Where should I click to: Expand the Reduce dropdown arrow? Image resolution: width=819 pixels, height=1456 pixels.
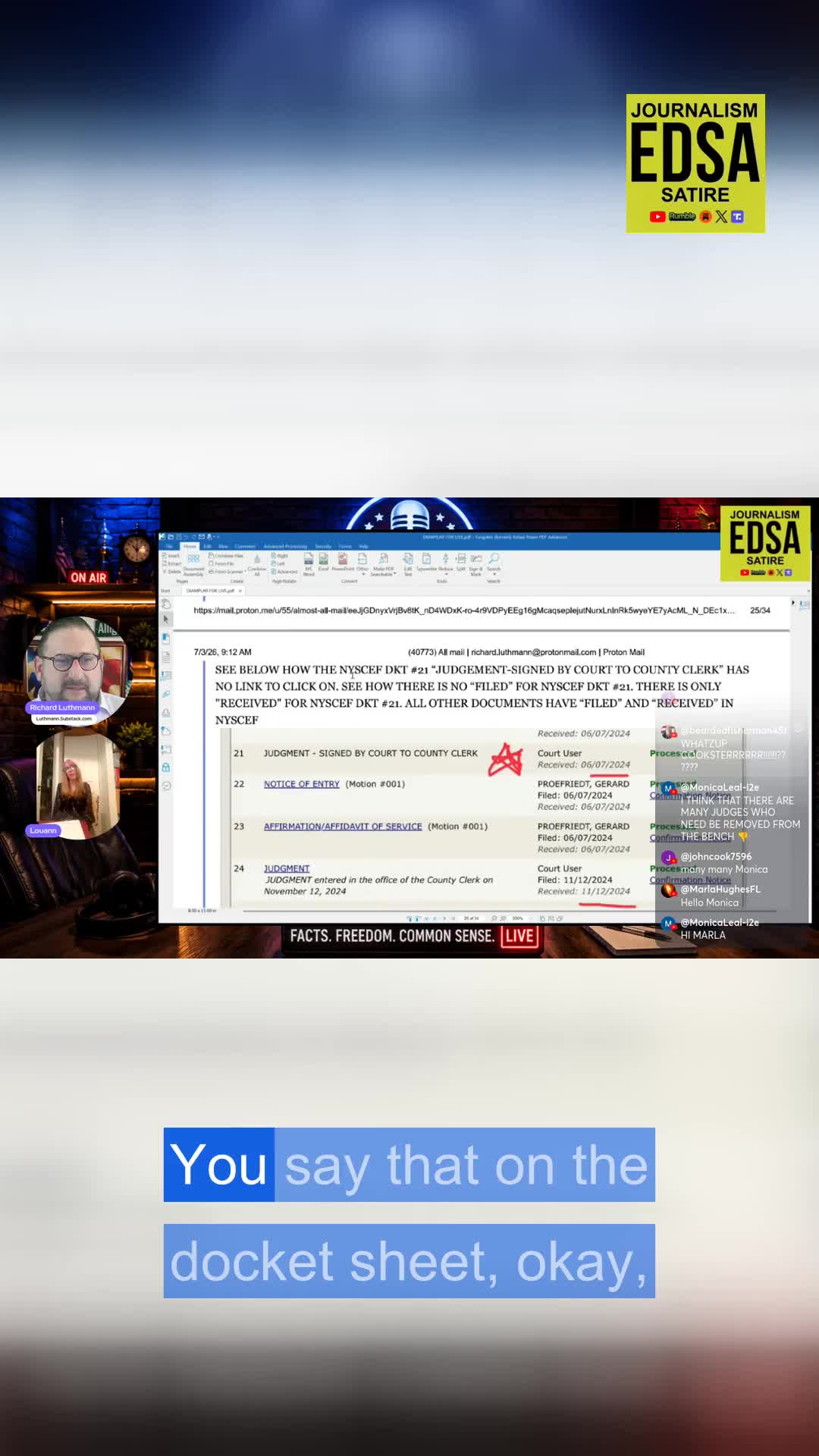tap(446, 574)
